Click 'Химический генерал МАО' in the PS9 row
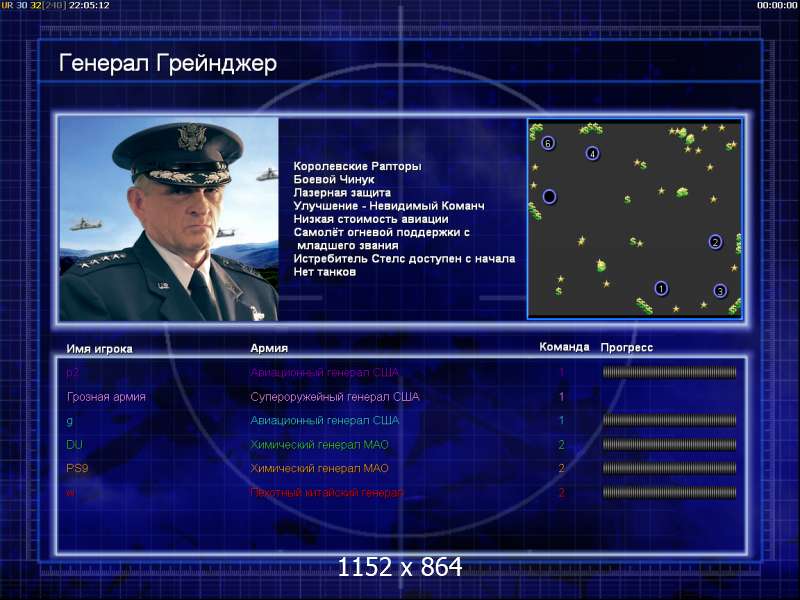 click(319, 468)
